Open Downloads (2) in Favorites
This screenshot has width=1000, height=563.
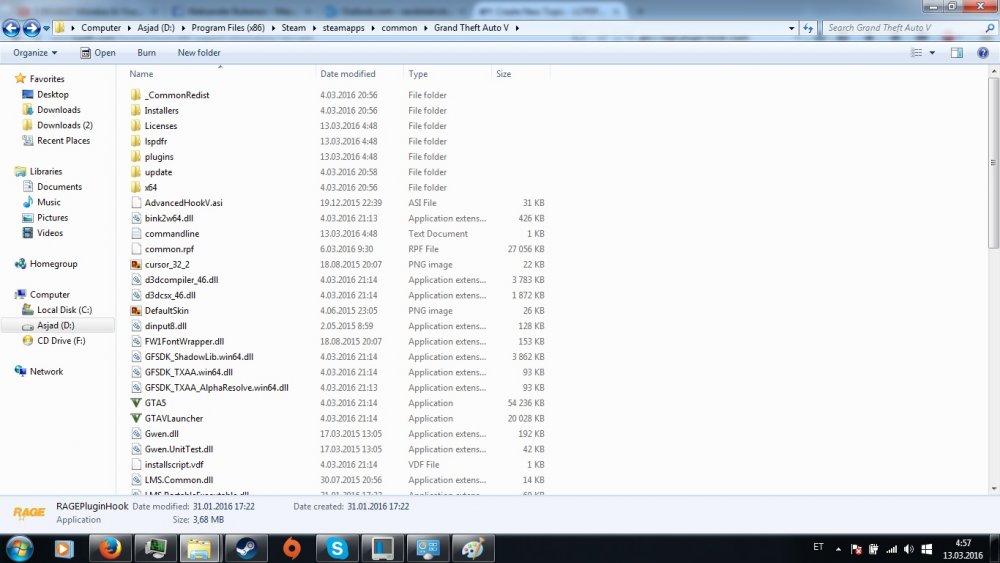[64, 125]
